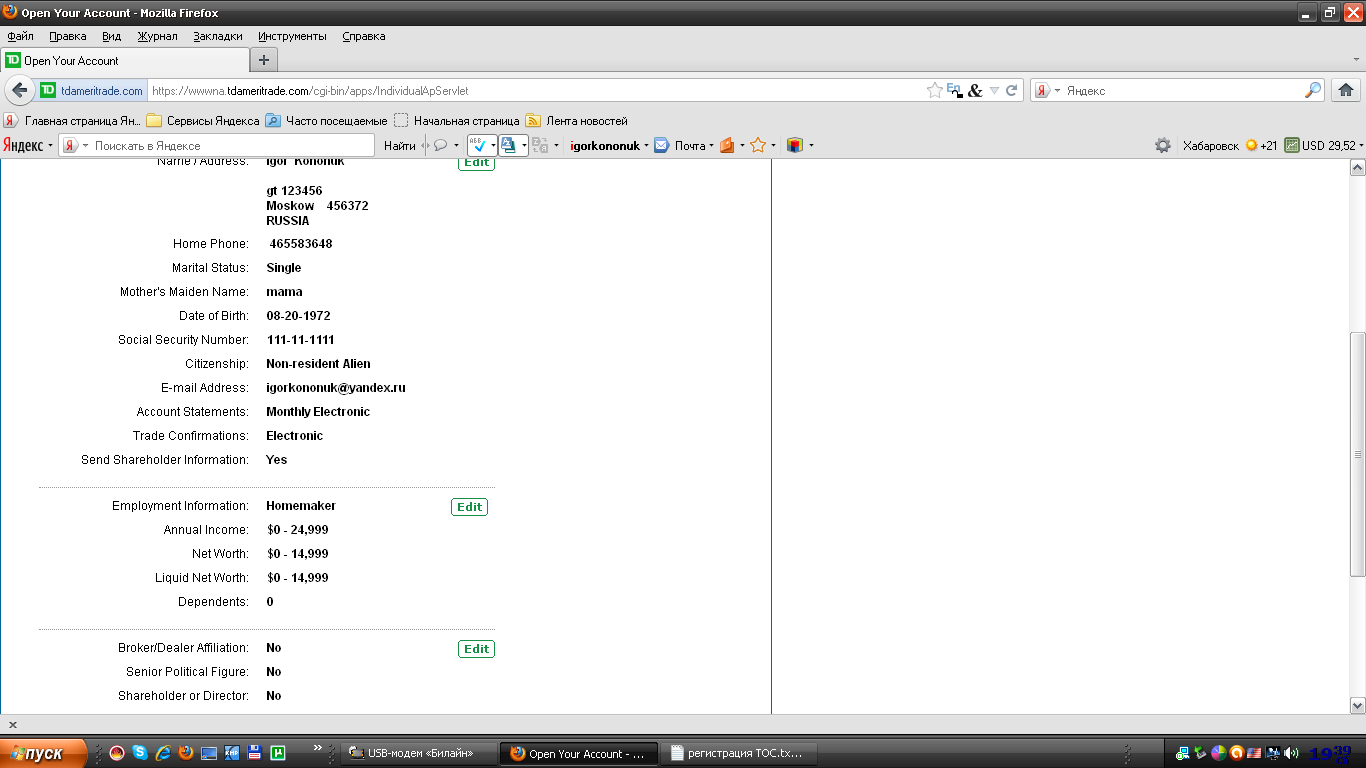Screen dimensions: 1366x768
Task: Open the Вид menu
Action: pyautogui.click(x=112, y=36)
